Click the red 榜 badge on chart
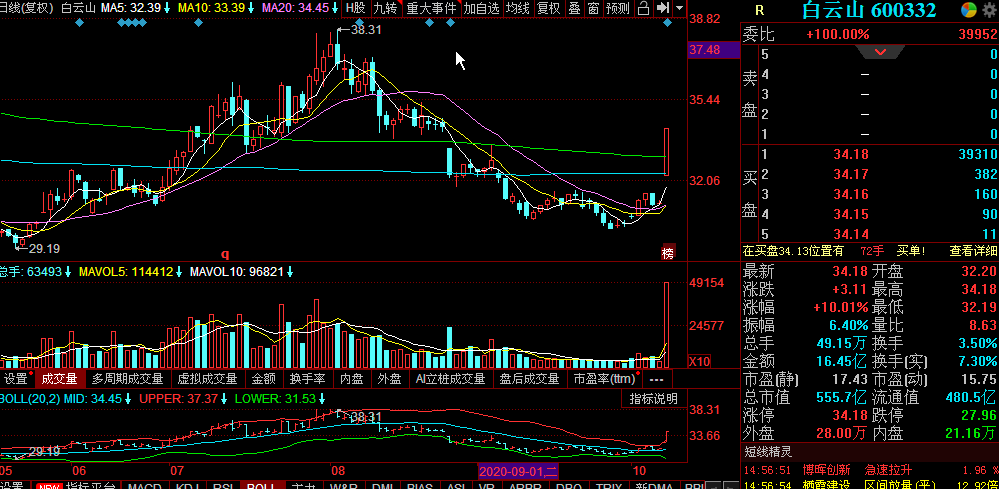Image resolution: width=999 pixels, height=489 pixels. (x=668, y=252)
